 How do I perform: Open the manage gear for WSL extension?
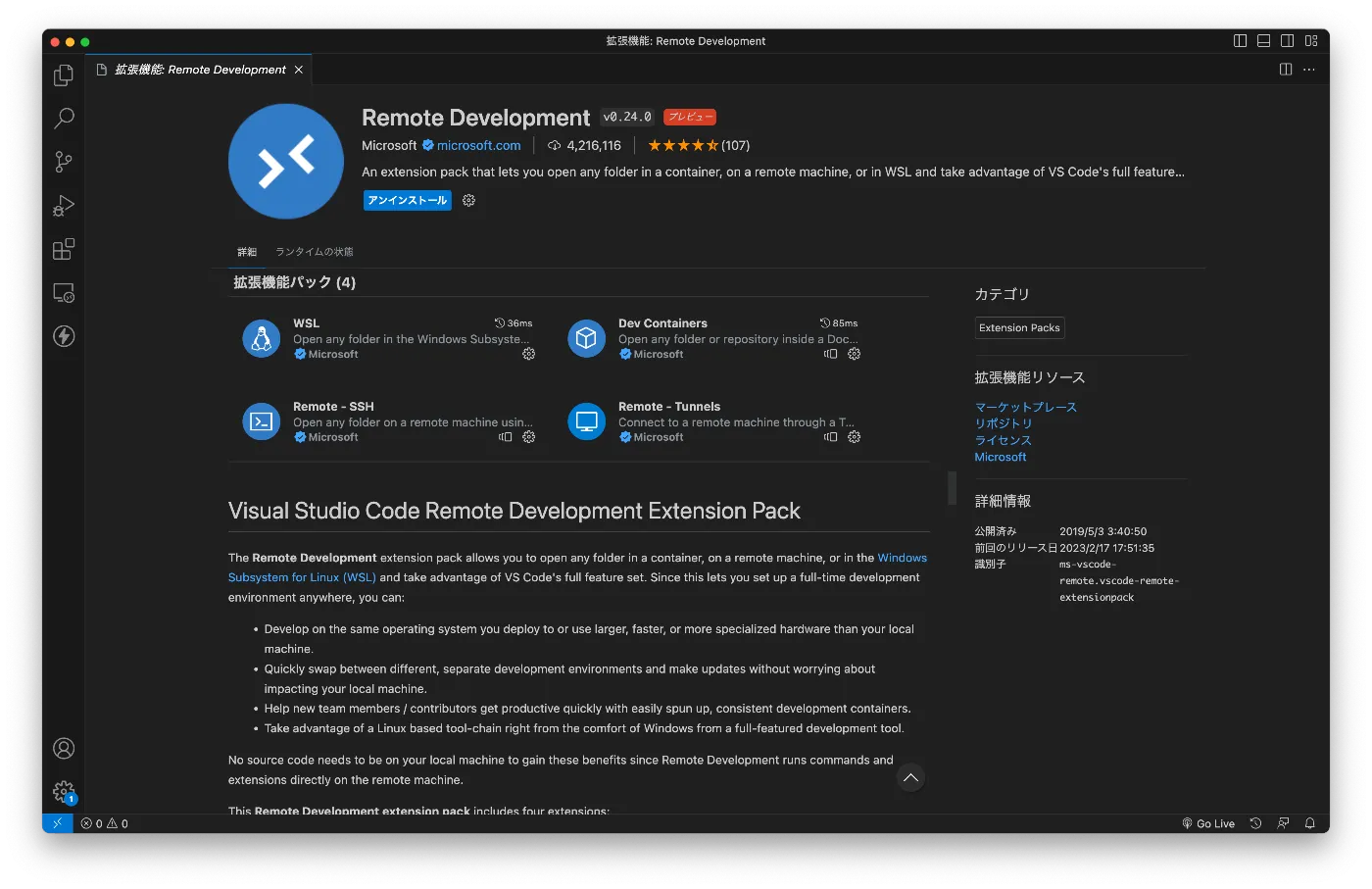click(x=529, y=354)
